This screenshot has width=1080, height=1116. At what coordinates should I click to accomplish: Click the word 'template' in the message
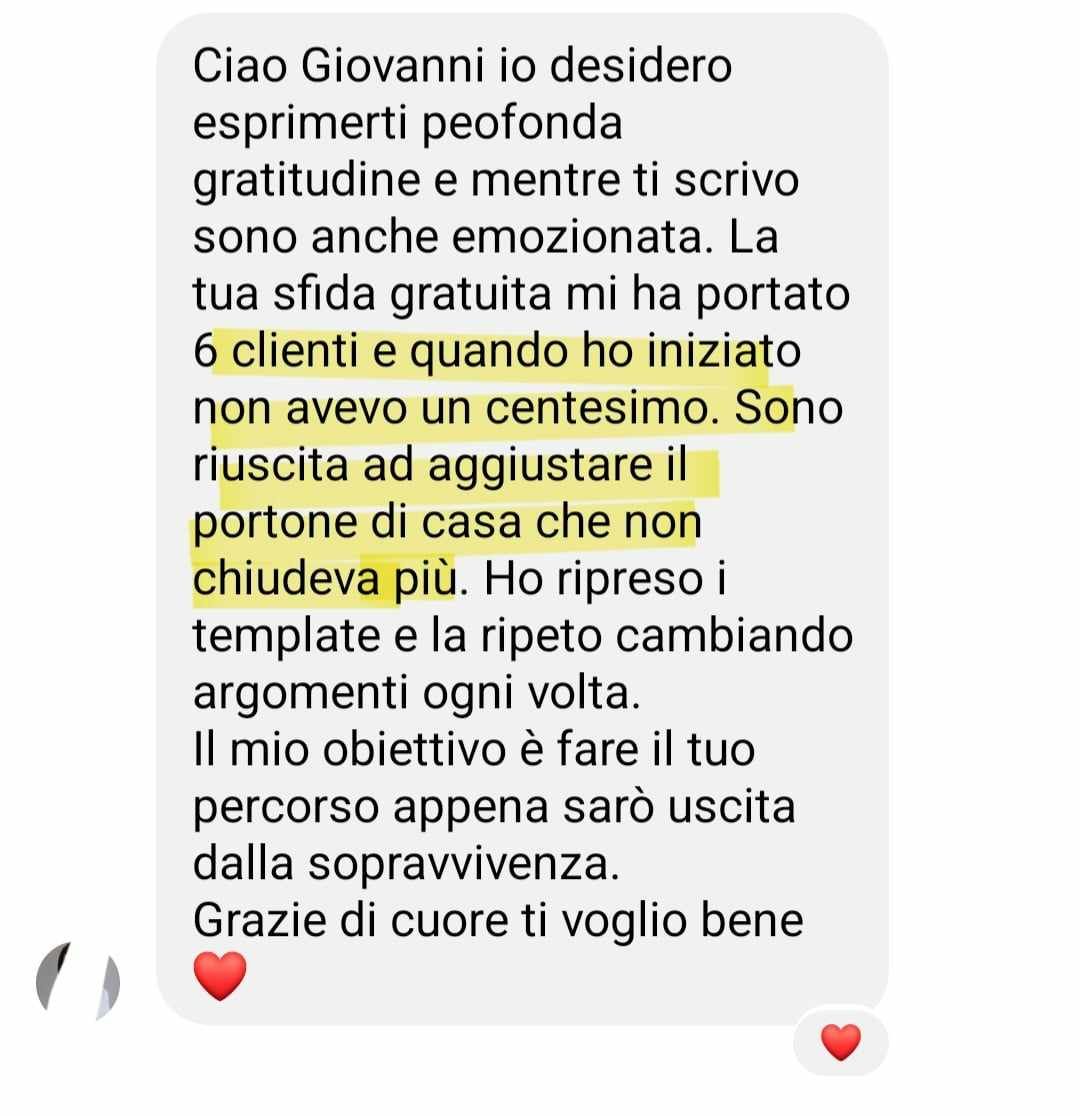coord(287,637)
